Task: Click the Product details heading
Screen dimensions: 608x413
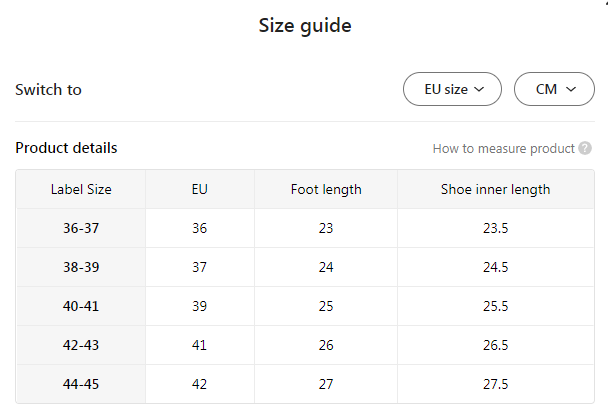Action: (66, 148)
